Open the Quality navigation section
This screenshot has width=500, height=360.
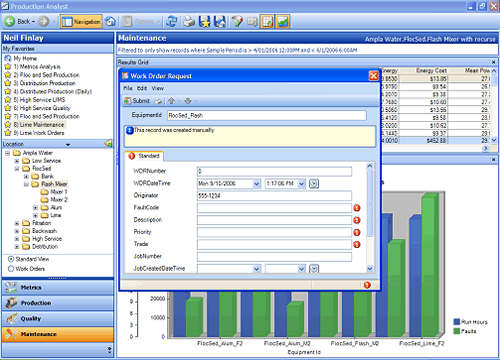click(58, 319)
